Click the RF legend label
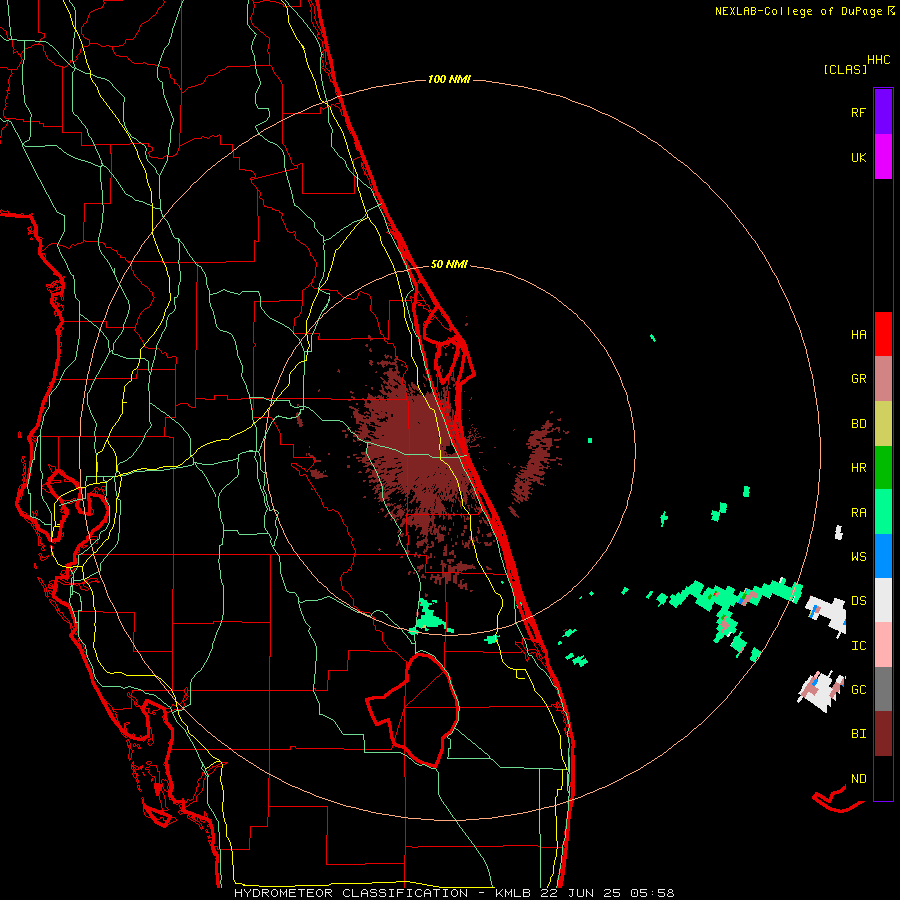The image size is (900, 900). pyautogui.click(x=858, y=112)
